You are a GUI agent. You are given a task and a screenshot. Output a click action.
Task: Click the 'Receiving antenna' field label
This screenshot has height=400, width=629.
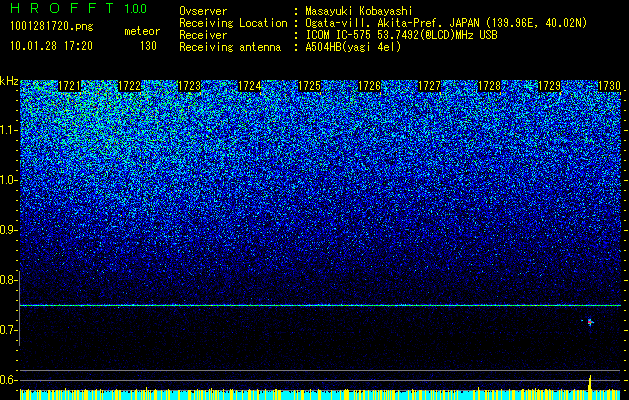tap(230, 47)
